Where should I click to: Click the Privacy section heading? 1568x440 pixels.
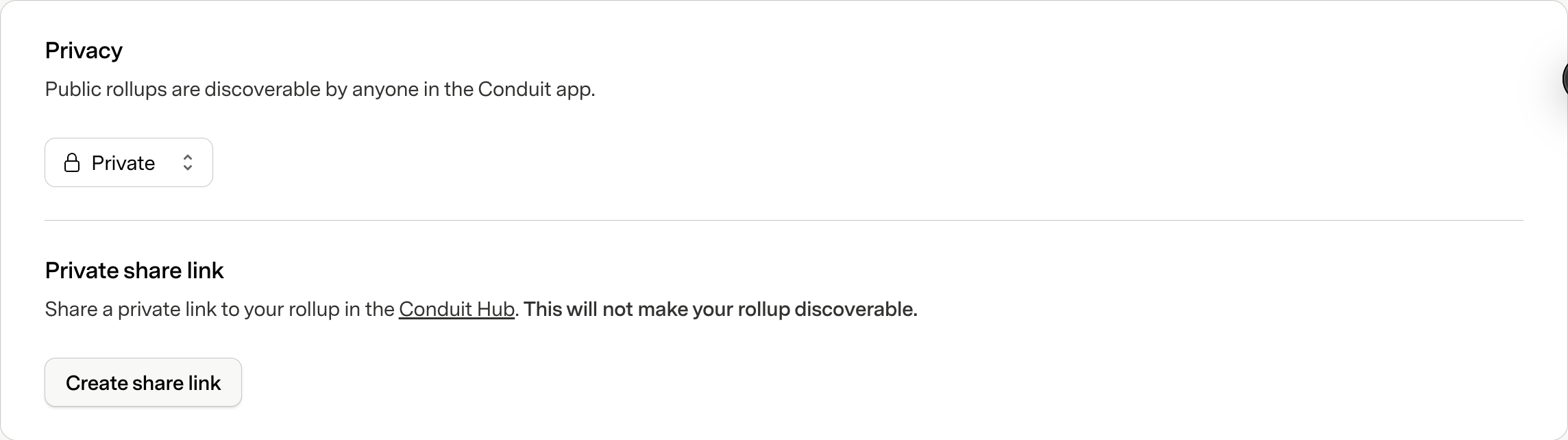pyautogui.click(x=84, y=51)
